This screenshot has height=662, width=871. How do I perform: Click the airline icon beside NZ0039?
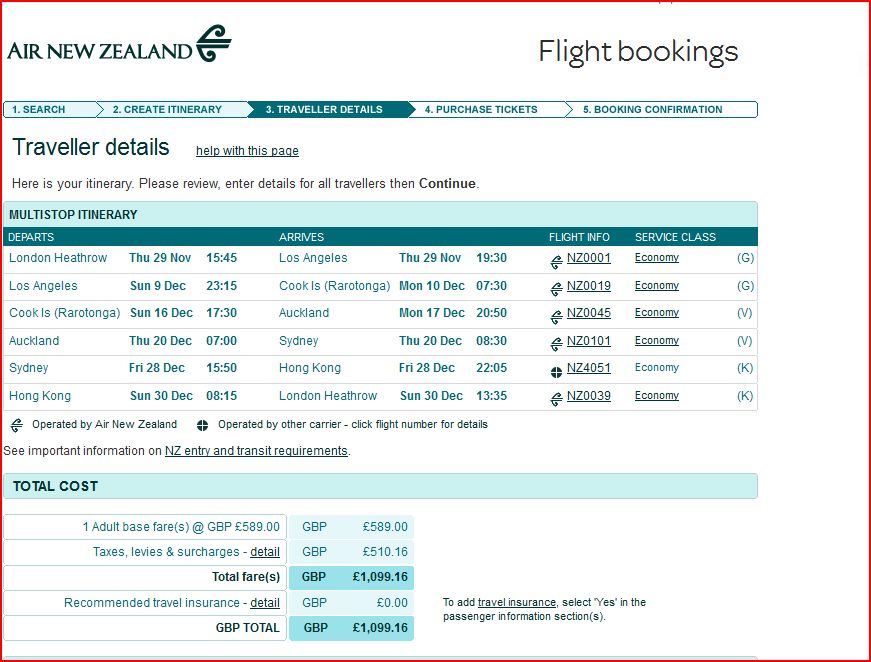[556, 399]
